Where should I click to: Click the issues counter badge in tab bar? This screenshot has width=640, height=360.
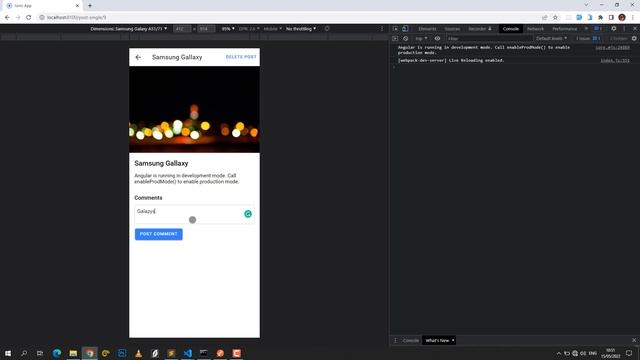pyautogui.click(x=598, y=29)
